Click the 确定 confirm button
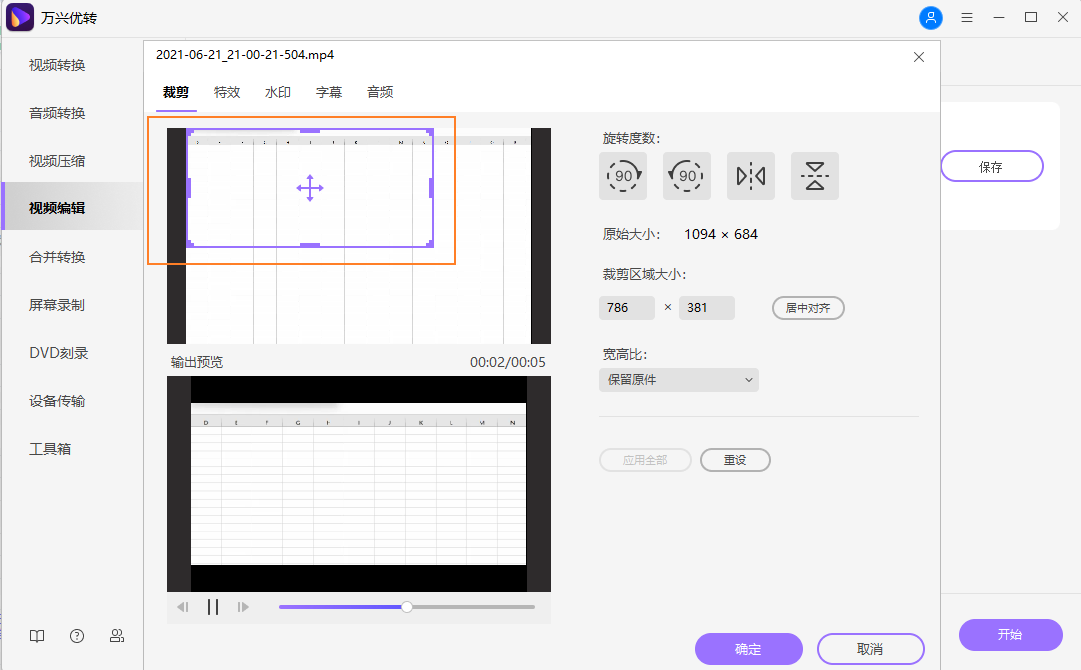 (x=748, y=649)
